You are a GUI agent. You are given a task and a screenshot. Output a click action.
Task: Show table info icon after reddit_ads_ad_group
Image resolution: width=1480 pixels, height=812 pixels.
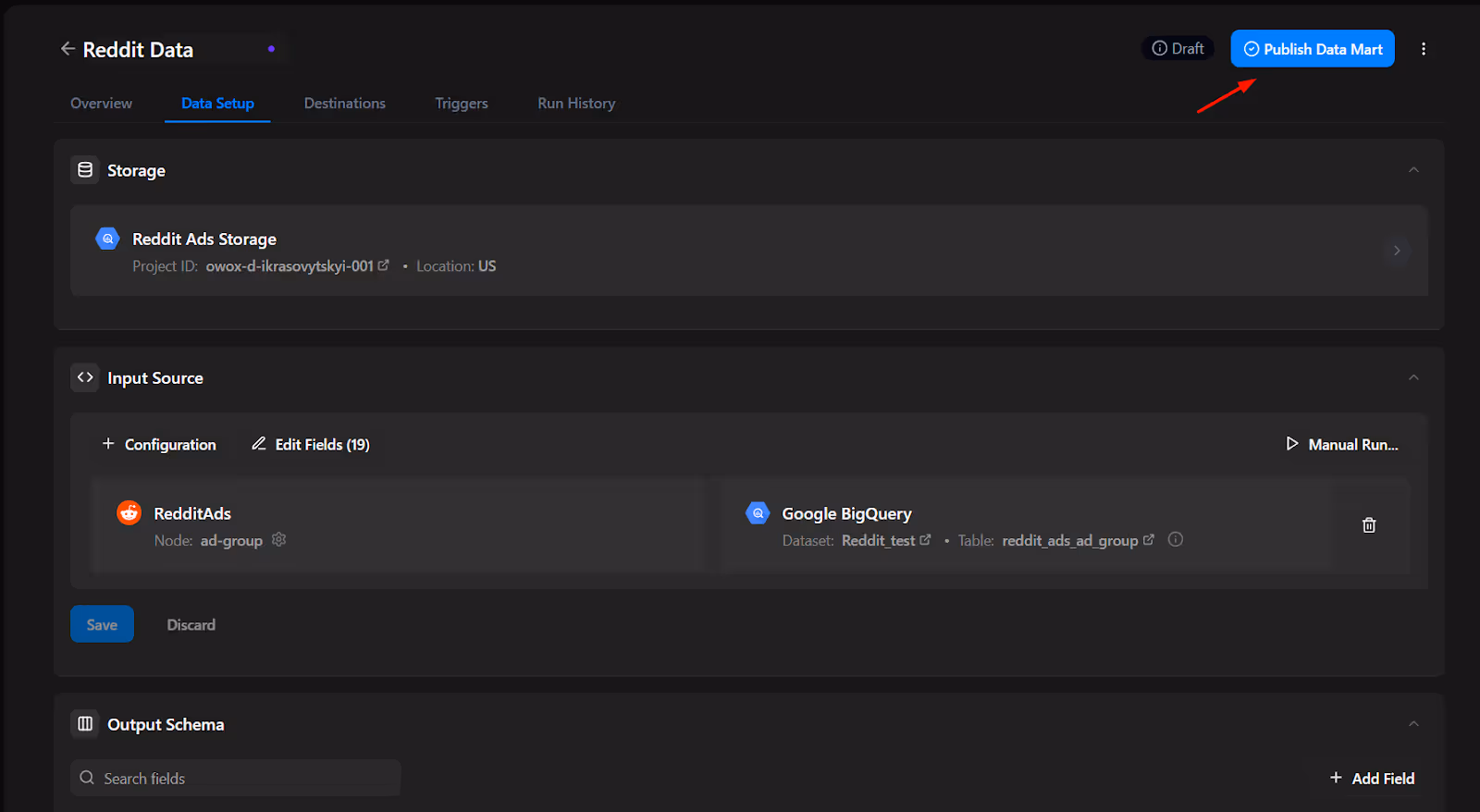pos(1176,539)
